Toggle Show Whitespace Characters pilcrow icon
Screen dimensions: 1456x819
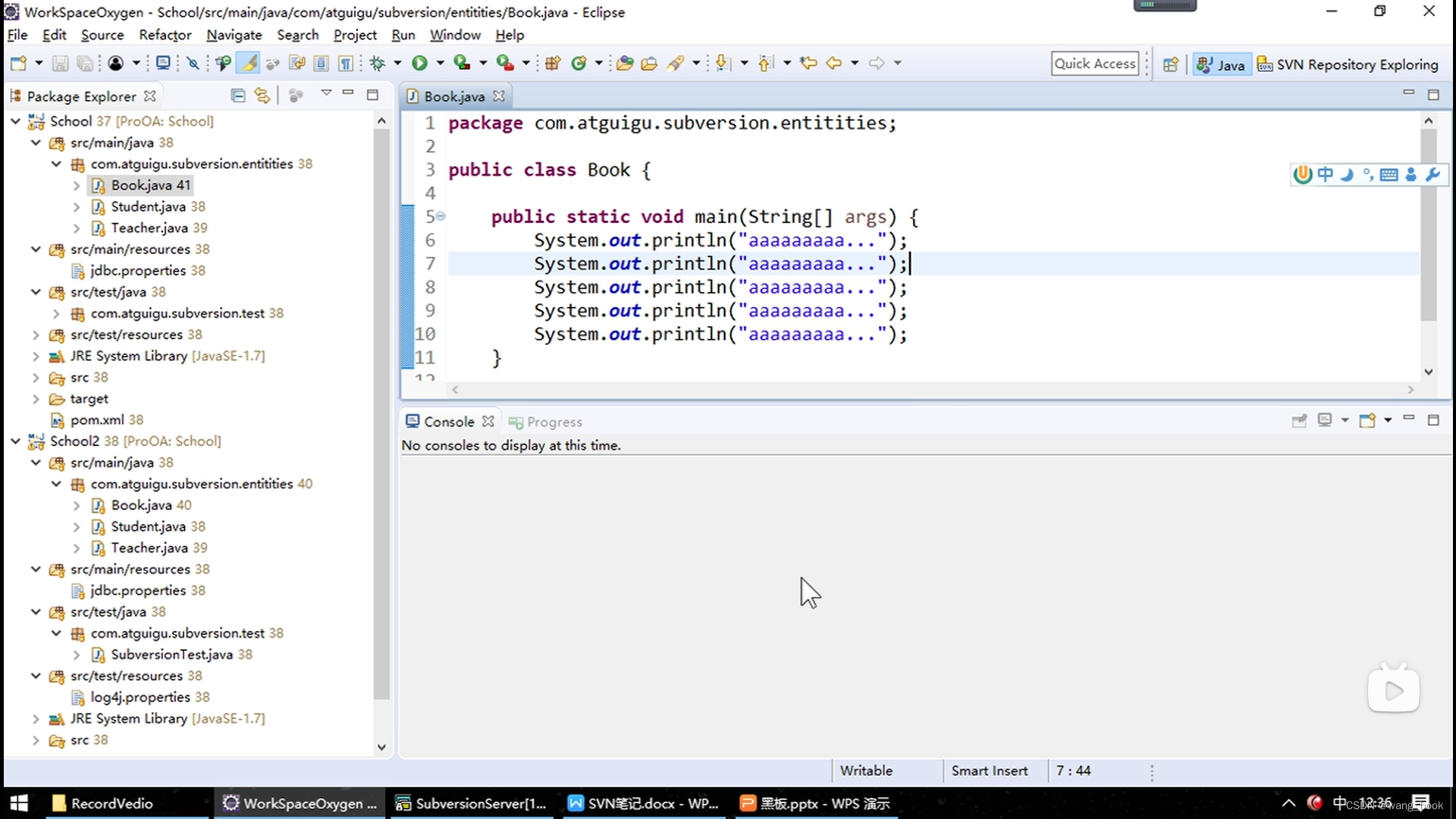click(346, 63)
